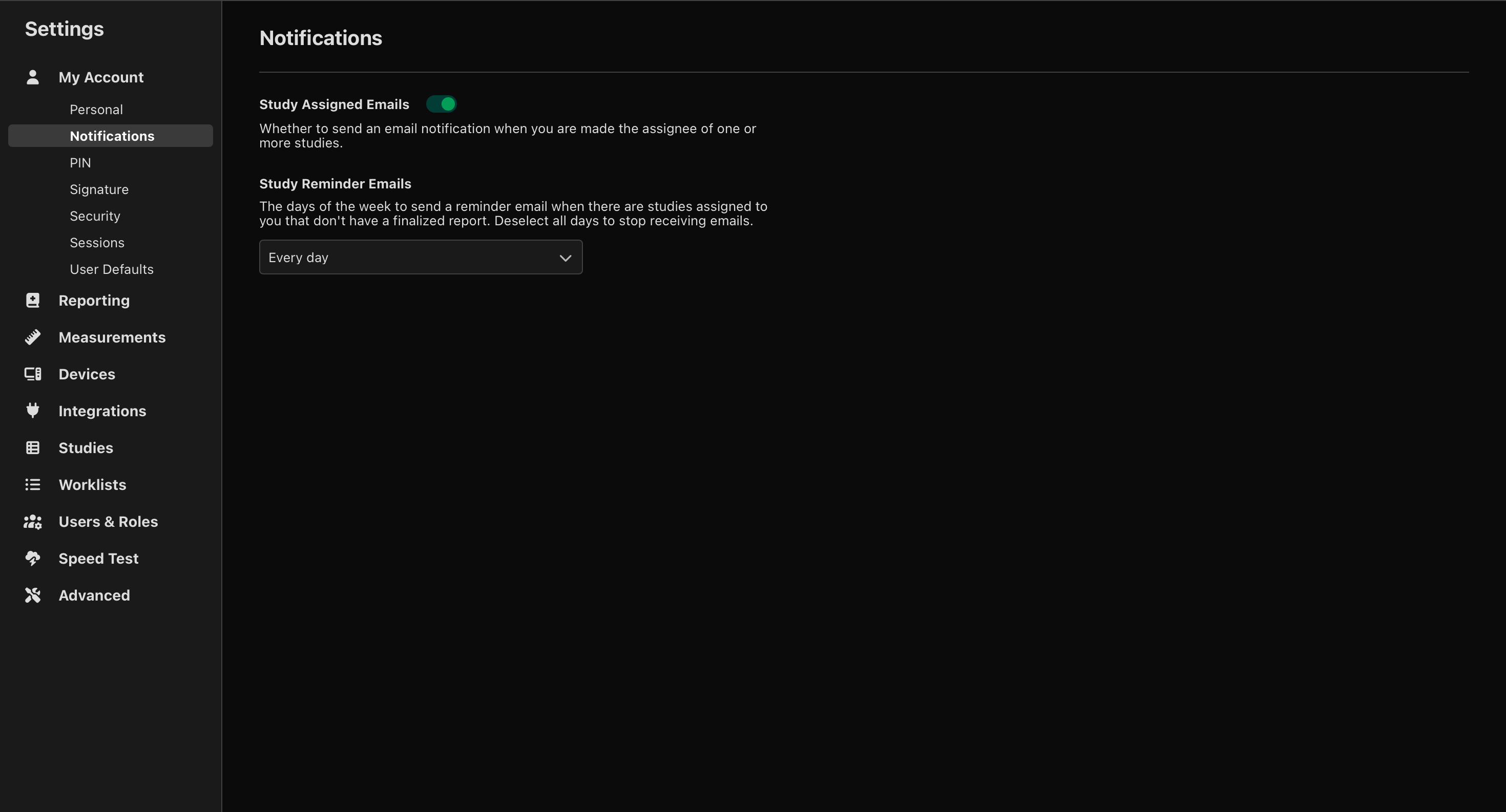This screenshot has width=1506, height=812.
Task: Open the Studies section label
Action: click(x=86, y=447)
